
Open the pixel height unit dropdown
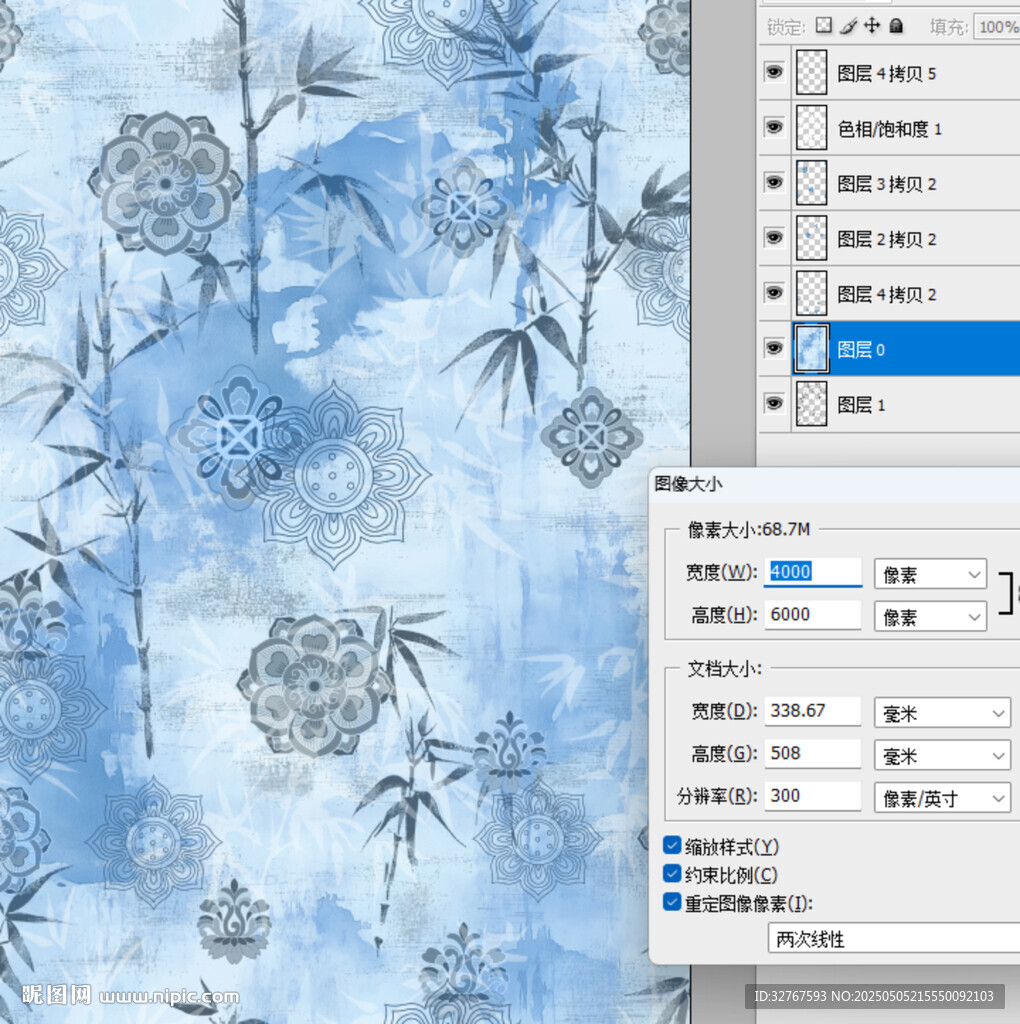coord(930,616)
